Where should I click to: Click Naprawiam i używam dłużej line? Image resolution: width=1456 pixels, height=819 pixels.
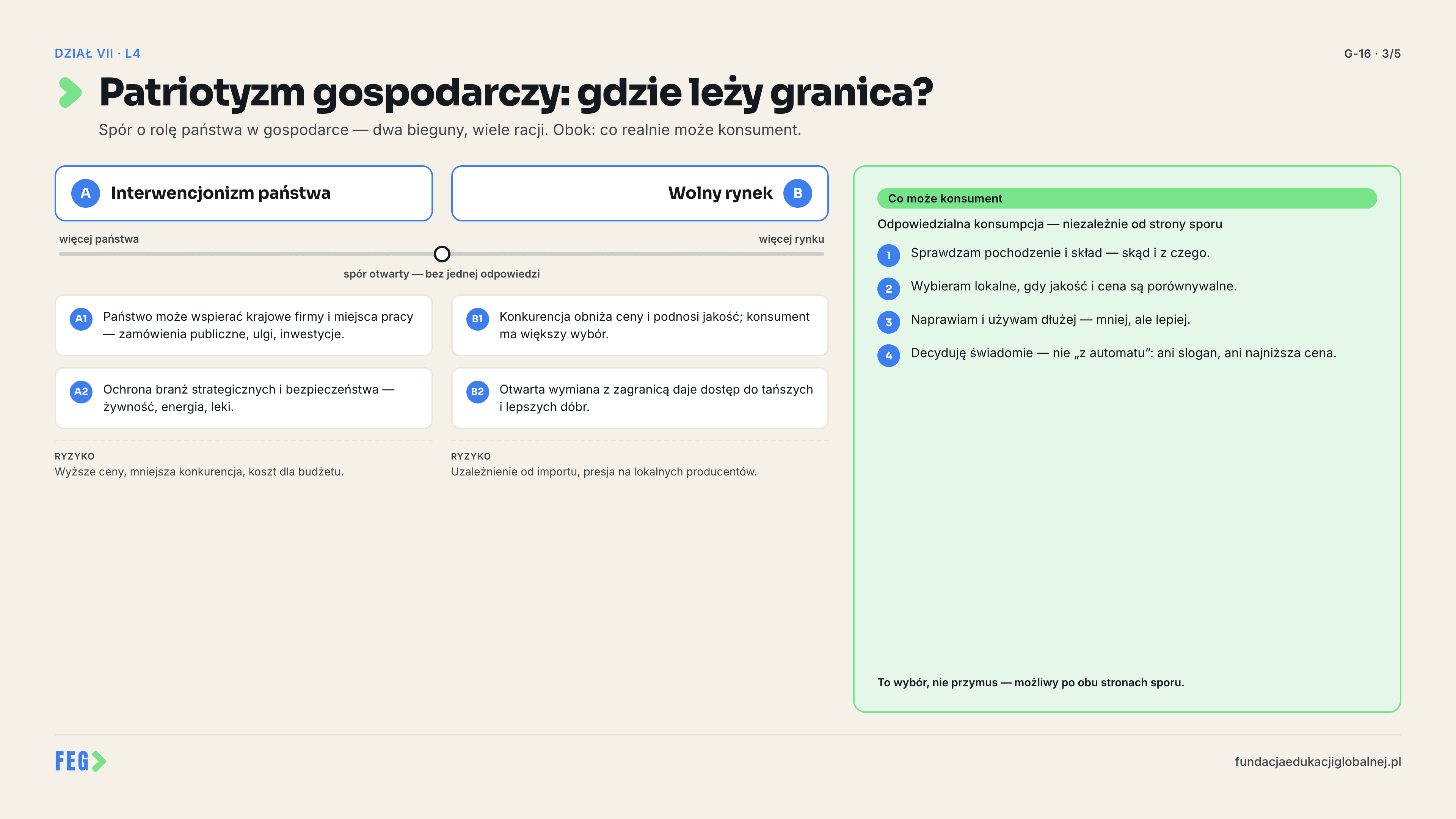(1051, 320)
